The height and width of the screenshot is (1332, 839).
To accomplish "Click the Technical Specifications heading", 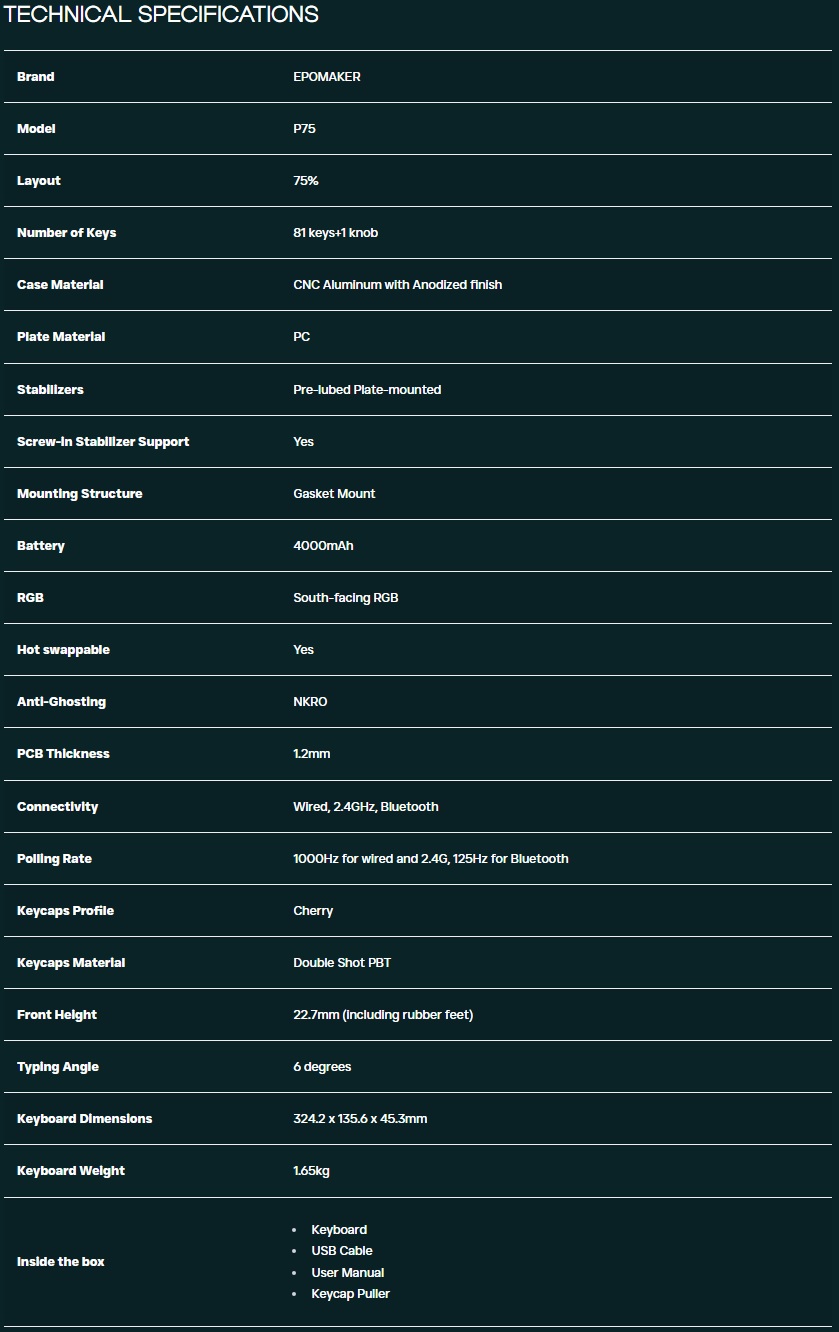I will point(161,15).
